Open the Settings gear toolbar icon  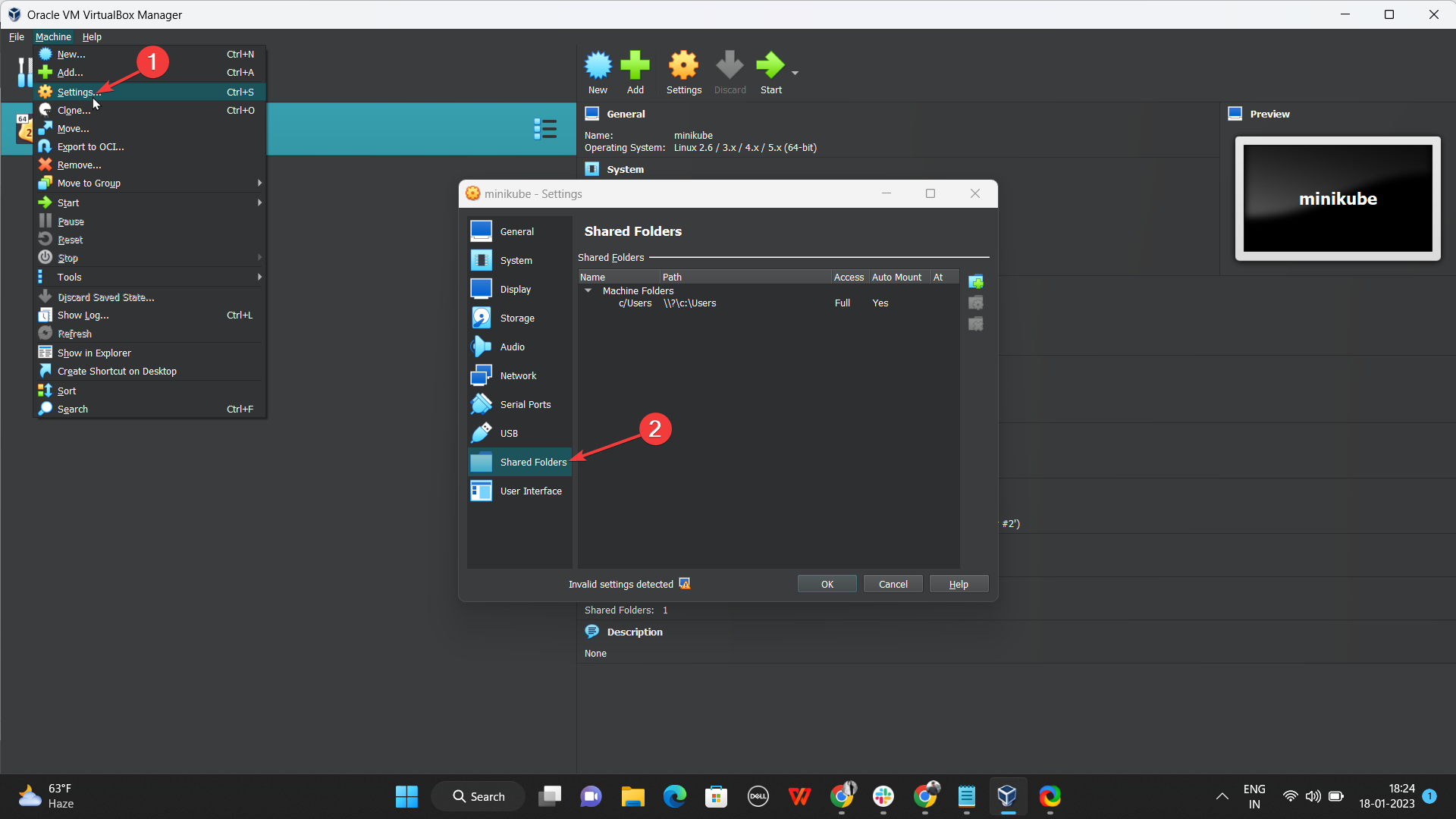coord(683,73)
